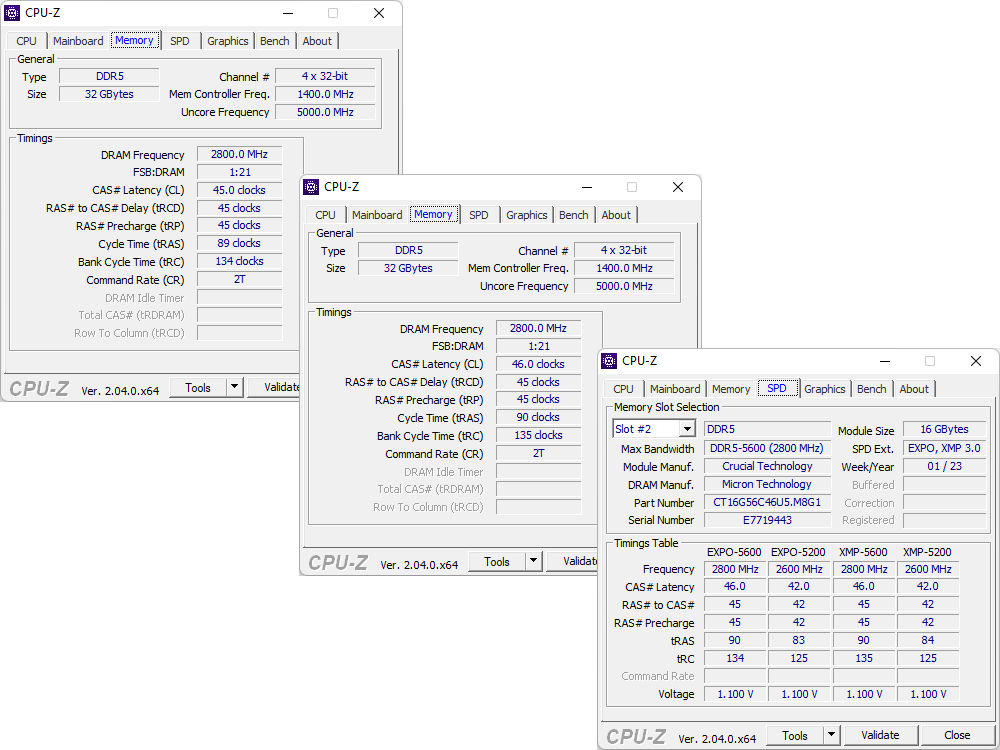The image size is (1000, 750).
Task: Open the Bench tab in the middle window
Action: tap(573, 215)
